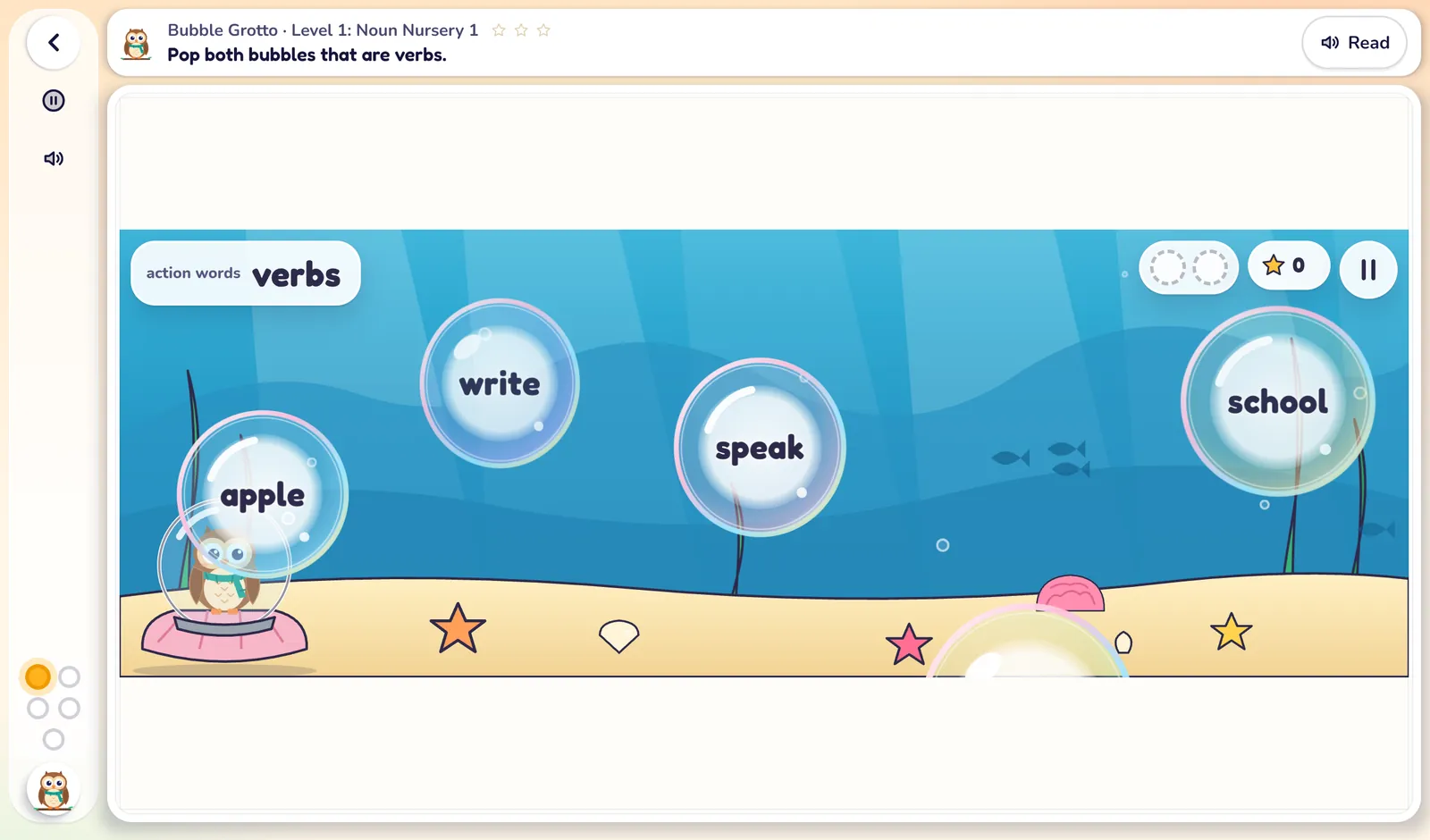1430x840 pixels.
Task: Click the owl mascot icon beside the title
Action: pyautogui.click(x=137, y=43)
